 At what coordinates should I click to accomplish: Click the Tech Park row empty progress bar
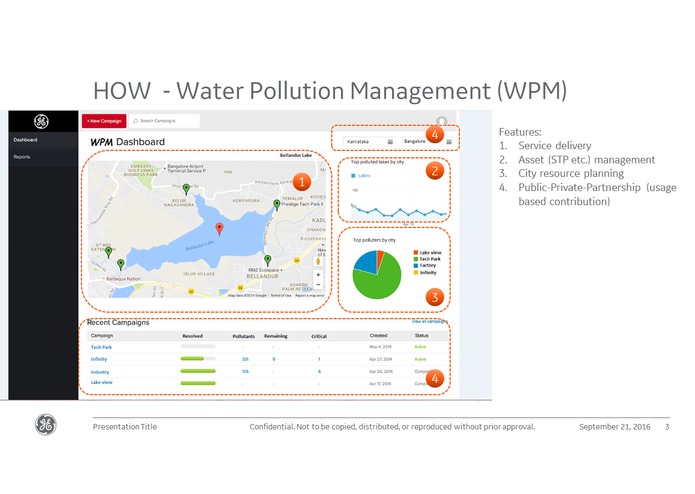click(198, 346)
